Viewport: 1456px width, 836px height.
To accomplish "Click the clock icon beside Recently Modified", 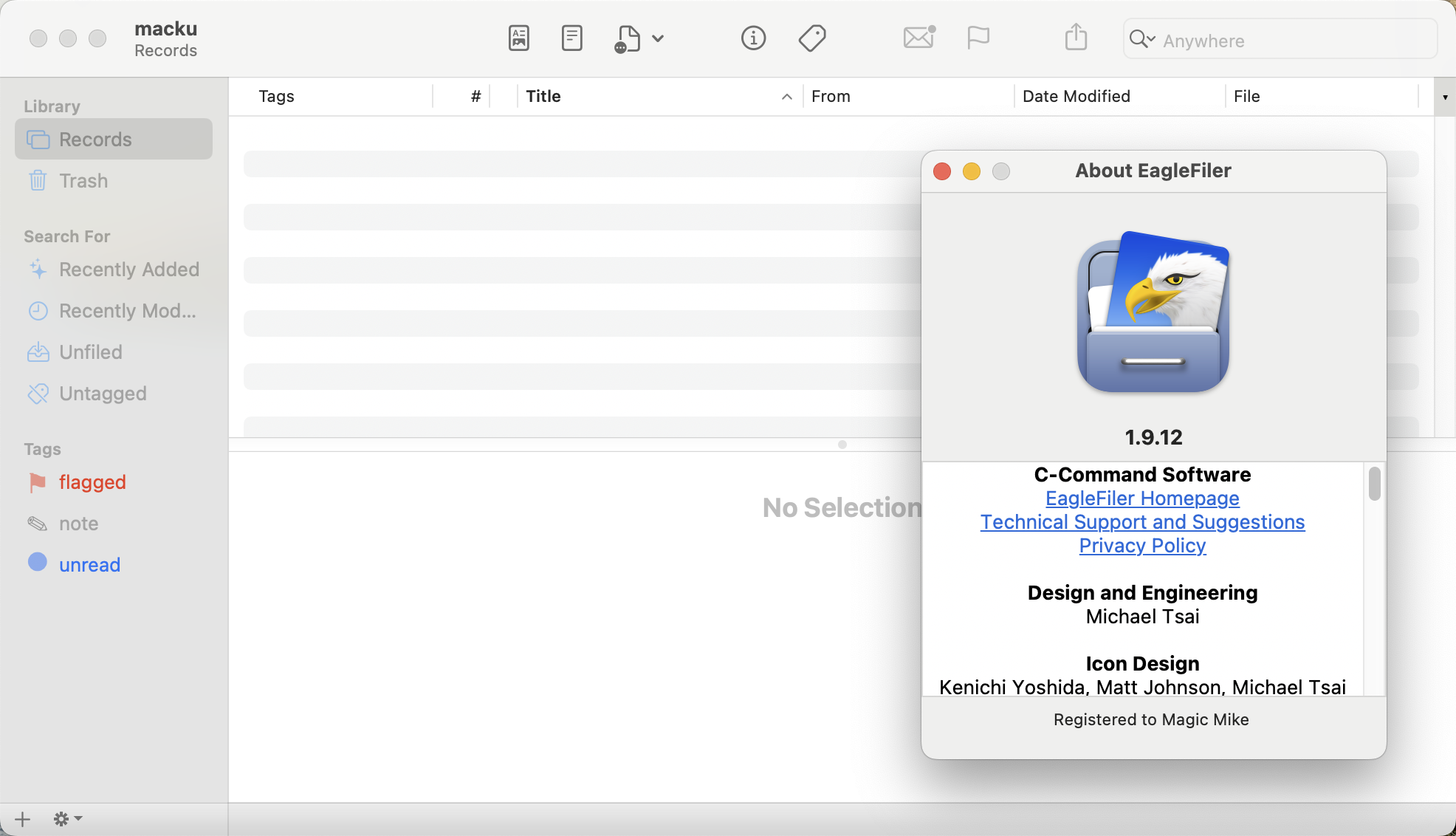I will point(38,311).
